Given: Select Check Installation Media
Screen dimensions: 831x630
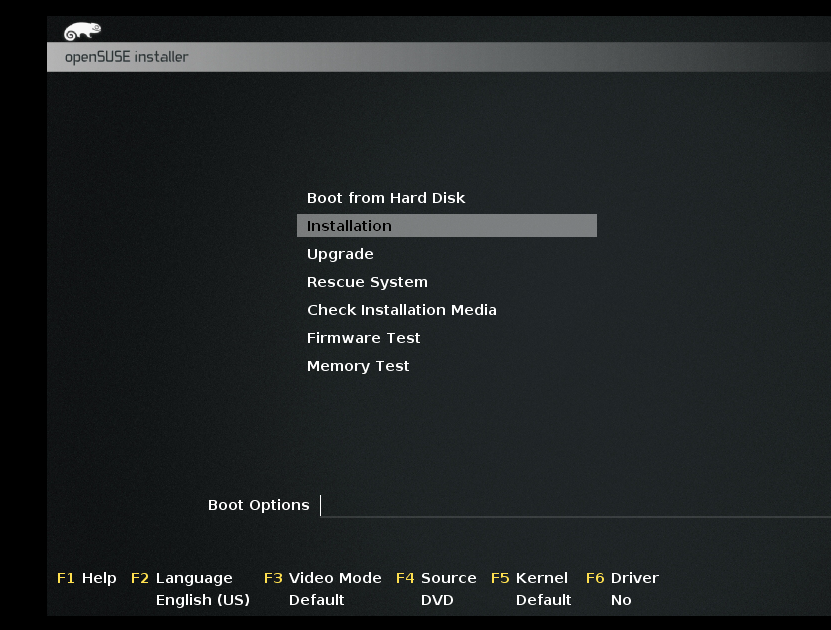Looking at the screenshot, I should pyautogui.click(x=402, y=310).
